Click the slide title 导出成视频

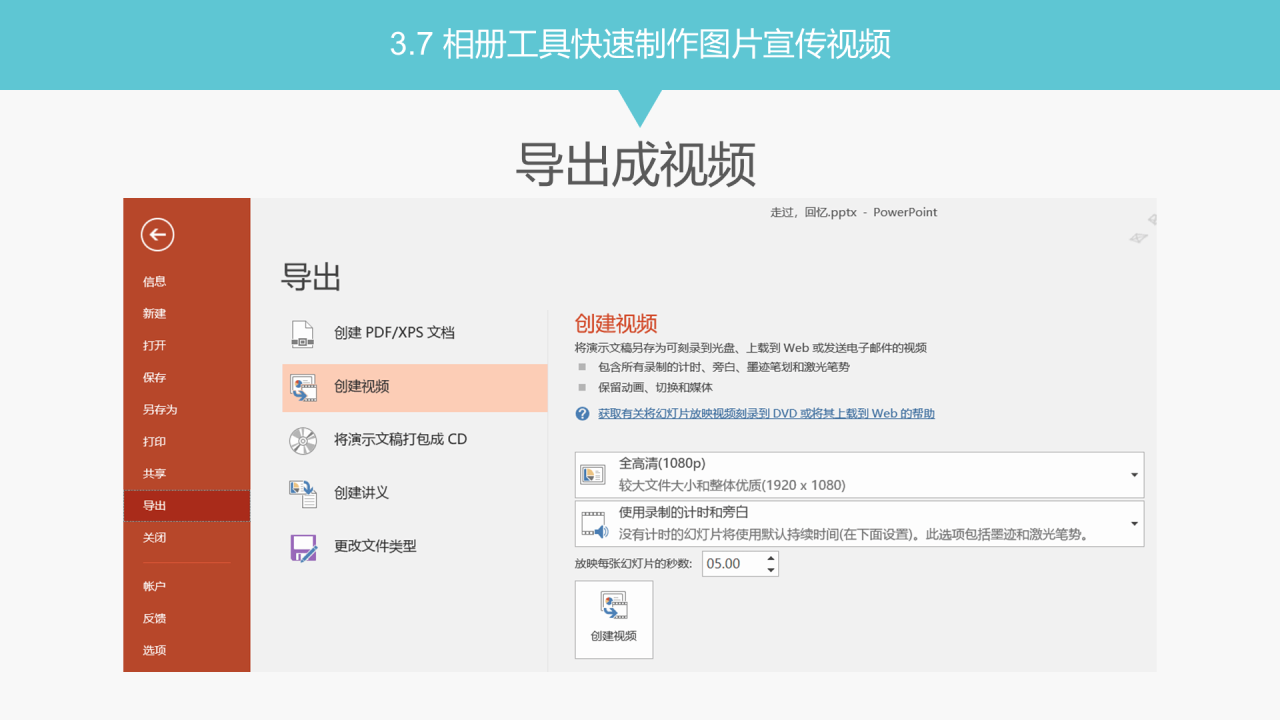tap(636, 164)
